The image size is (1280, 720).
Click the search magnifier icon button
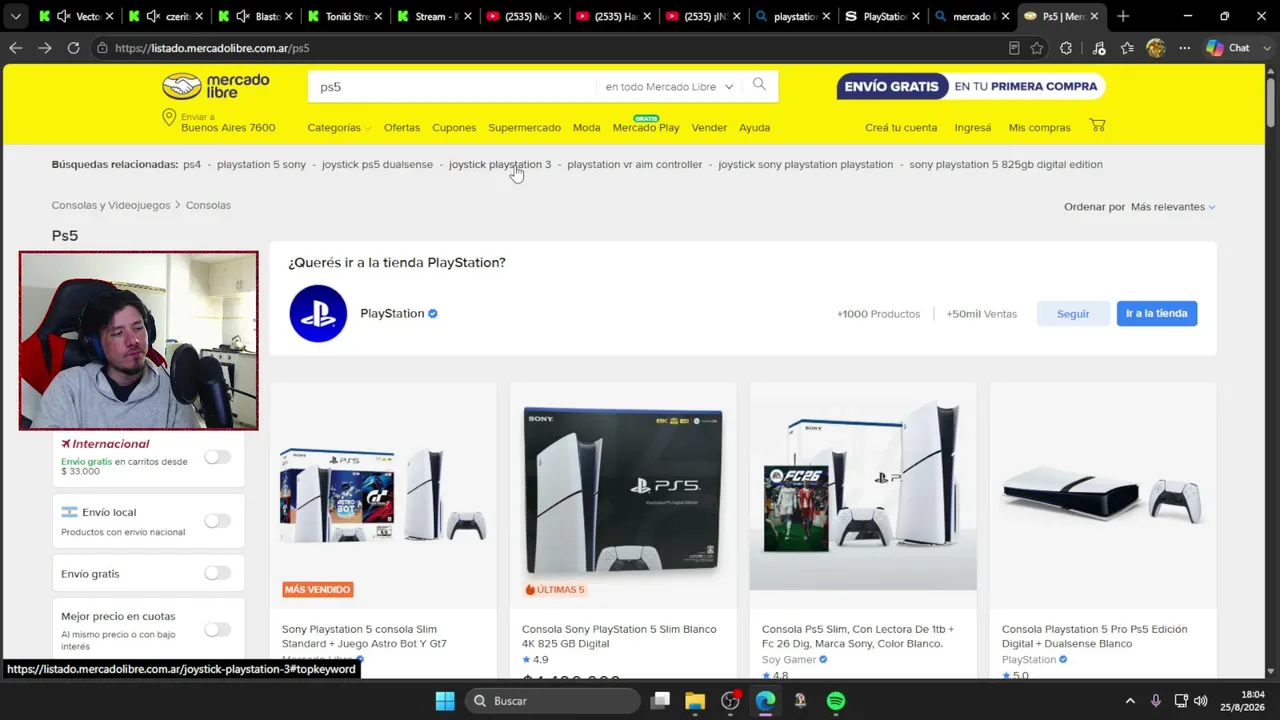click(x=759, y=86)
